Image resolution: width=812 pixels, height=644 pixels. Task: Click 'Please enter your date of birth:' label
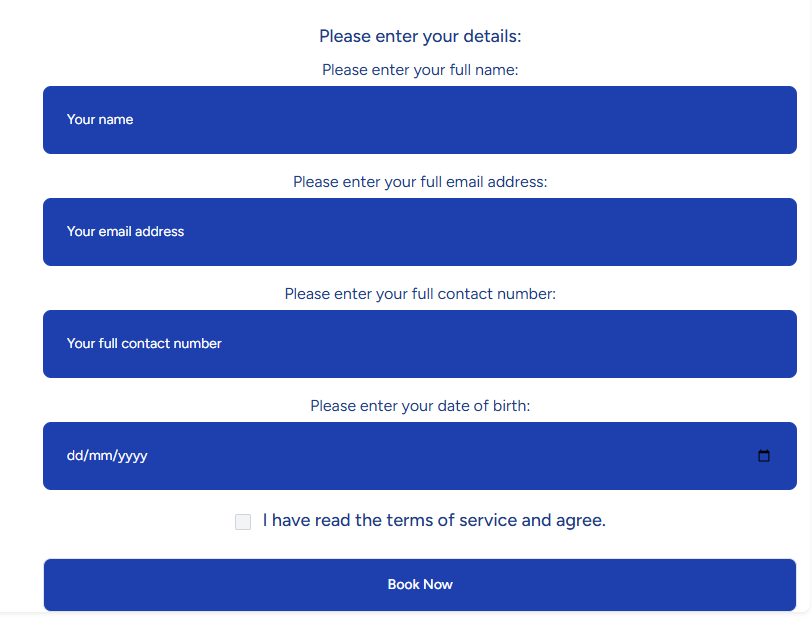pyautogui.click(x=420, y=406)
